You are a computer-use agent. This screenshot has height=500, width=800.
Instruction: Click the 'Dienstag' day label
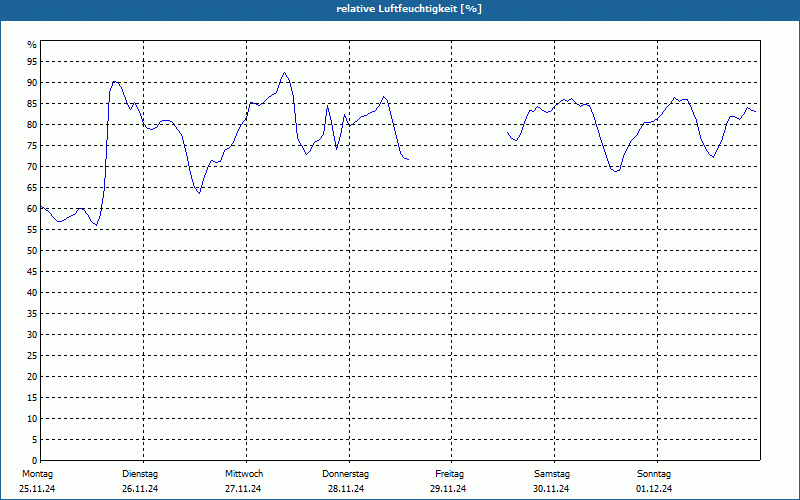(140, 474)
